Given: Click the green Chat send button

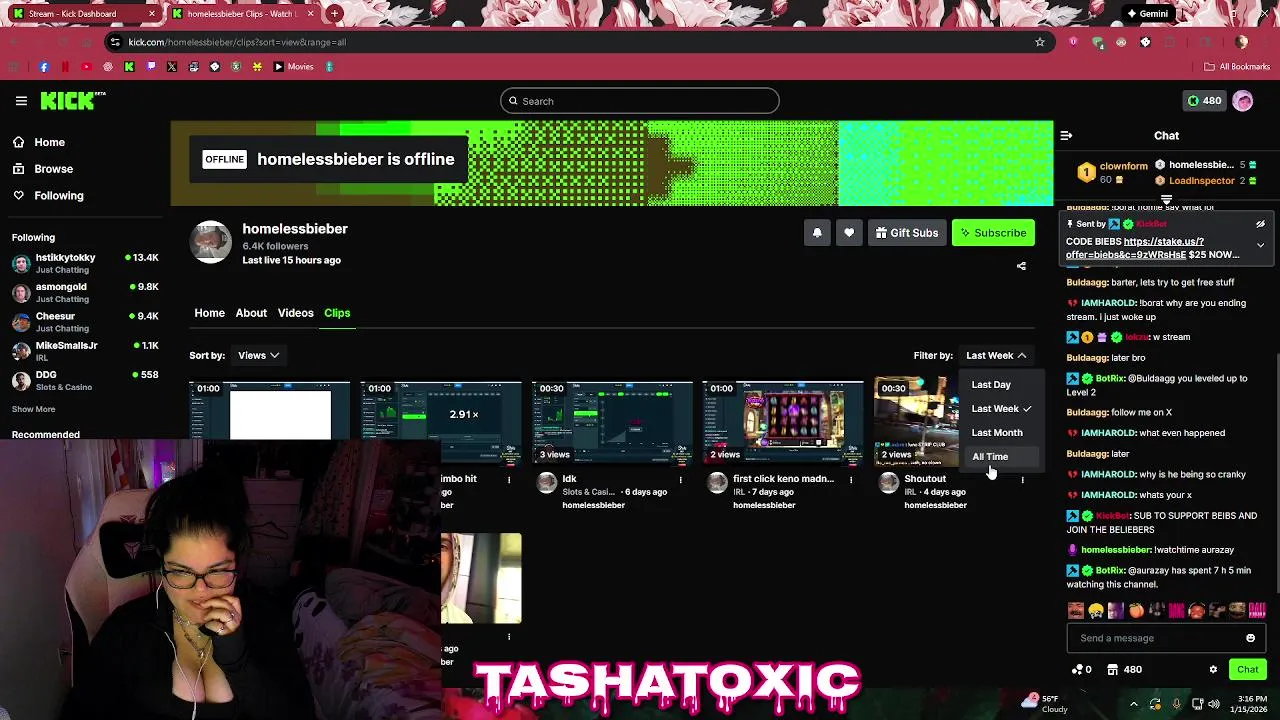Looking at the screenshot, I should point(1247,670).
